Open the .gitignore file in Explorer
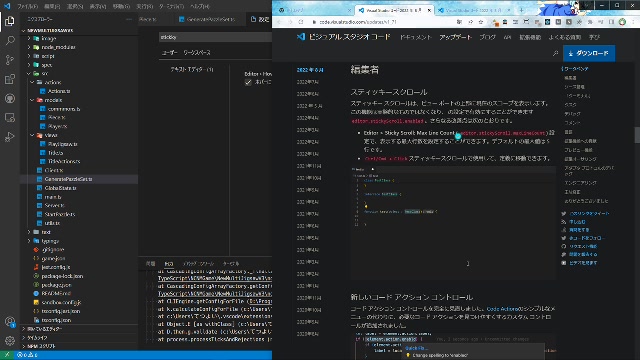Viewport: 640px width, 360px height. [x=53, y=249]
